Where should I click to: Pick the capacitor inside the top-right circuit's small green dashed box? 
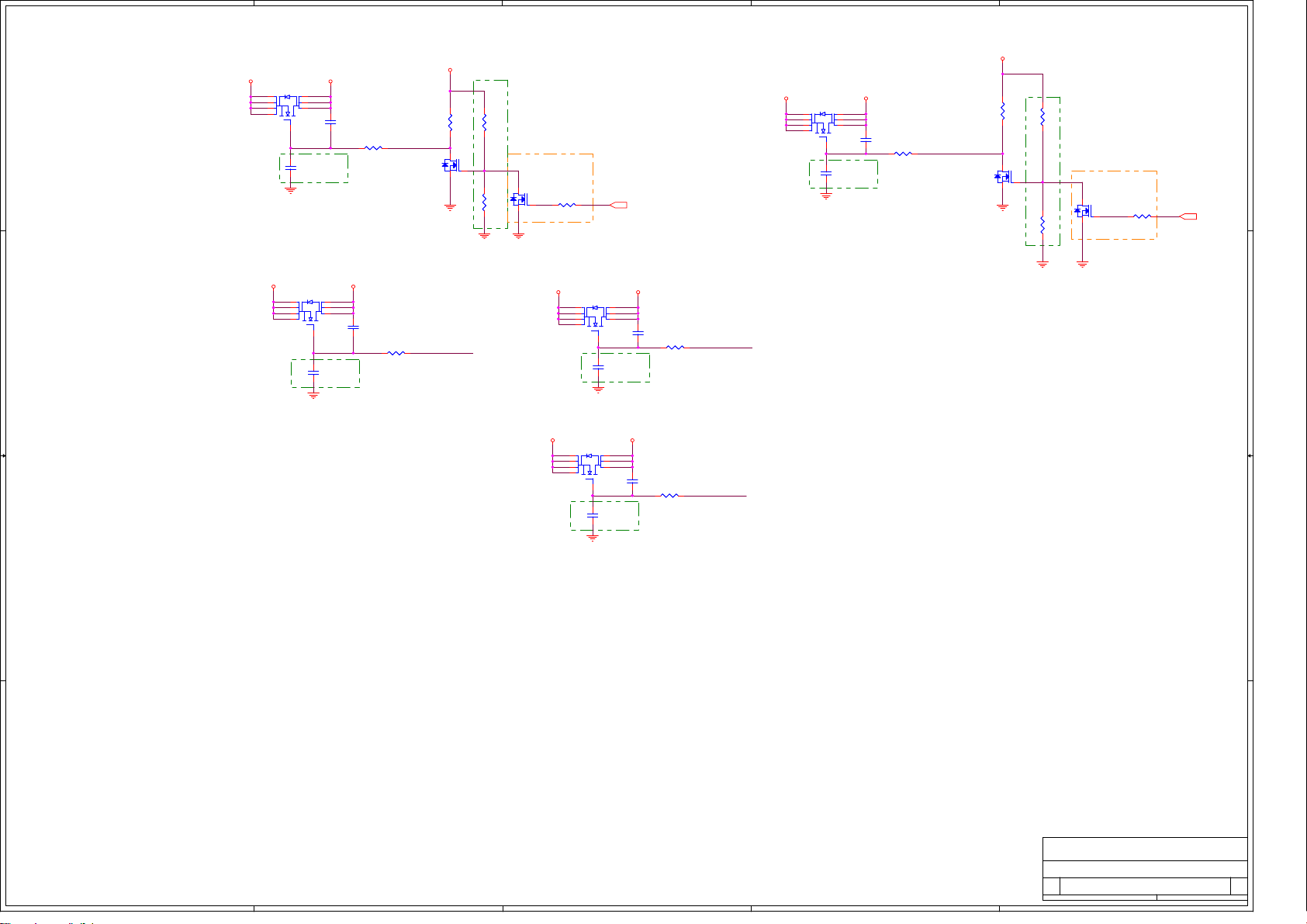click(826, 173)
